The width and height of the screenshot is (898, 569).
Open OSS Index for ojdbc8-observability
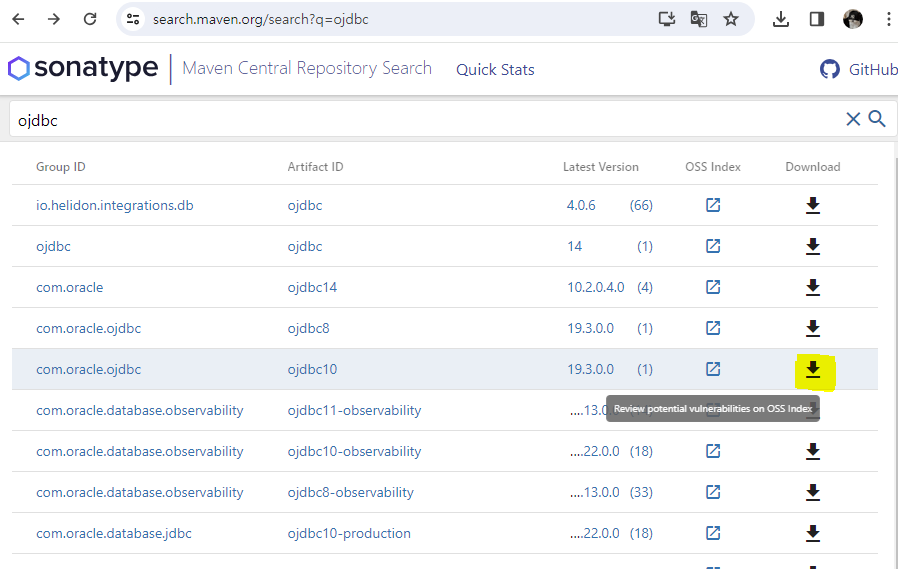pyautogui.click(x=712, y=492)
